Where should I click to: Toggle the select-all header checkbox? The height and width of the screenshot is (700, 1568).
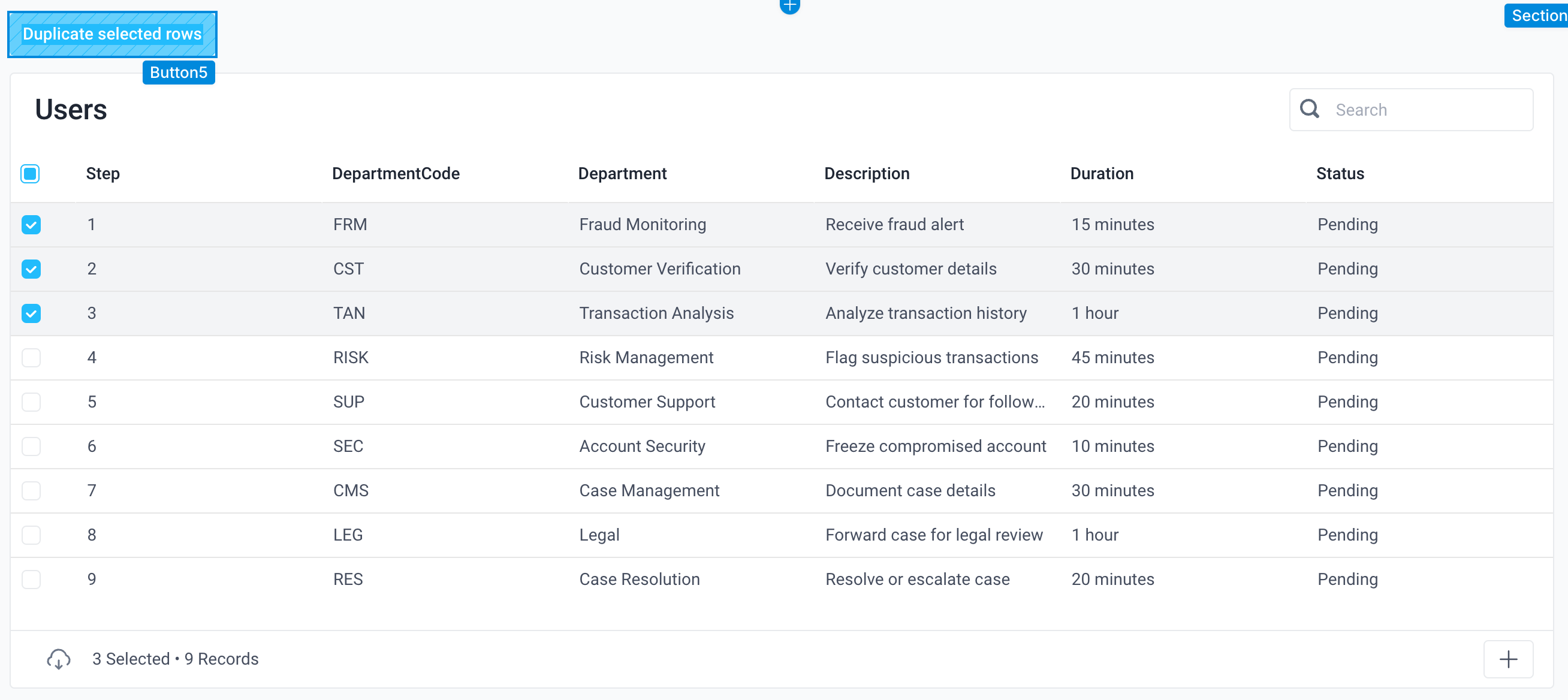(31, 173)
